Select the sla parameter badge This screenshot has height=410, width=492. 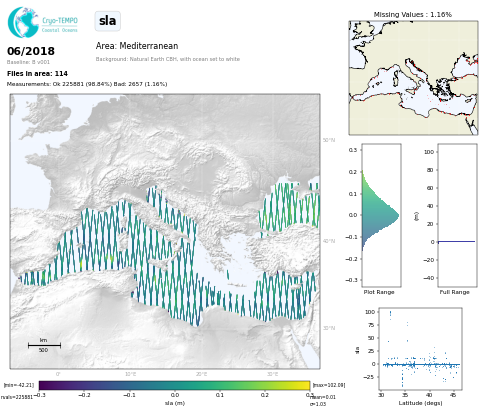coord(108,21)
